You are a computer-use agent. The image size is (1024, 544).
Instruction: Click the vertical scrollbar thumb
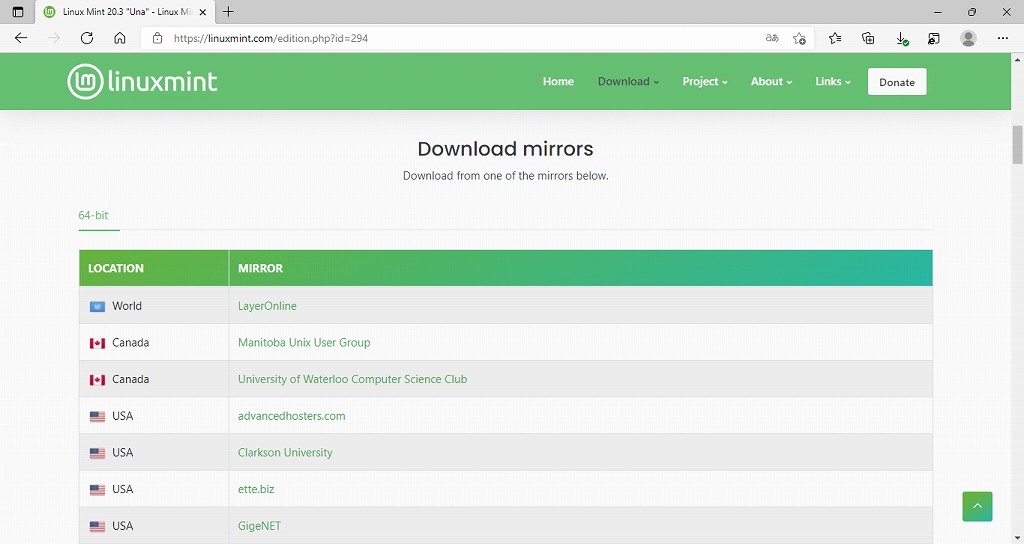(x=1017, y=144)
